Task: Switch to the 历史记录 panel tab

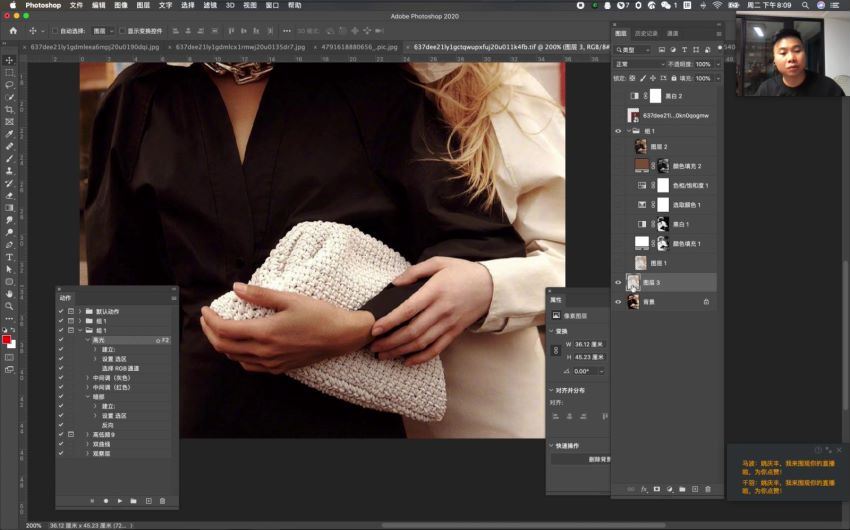Action: [646, 34]
